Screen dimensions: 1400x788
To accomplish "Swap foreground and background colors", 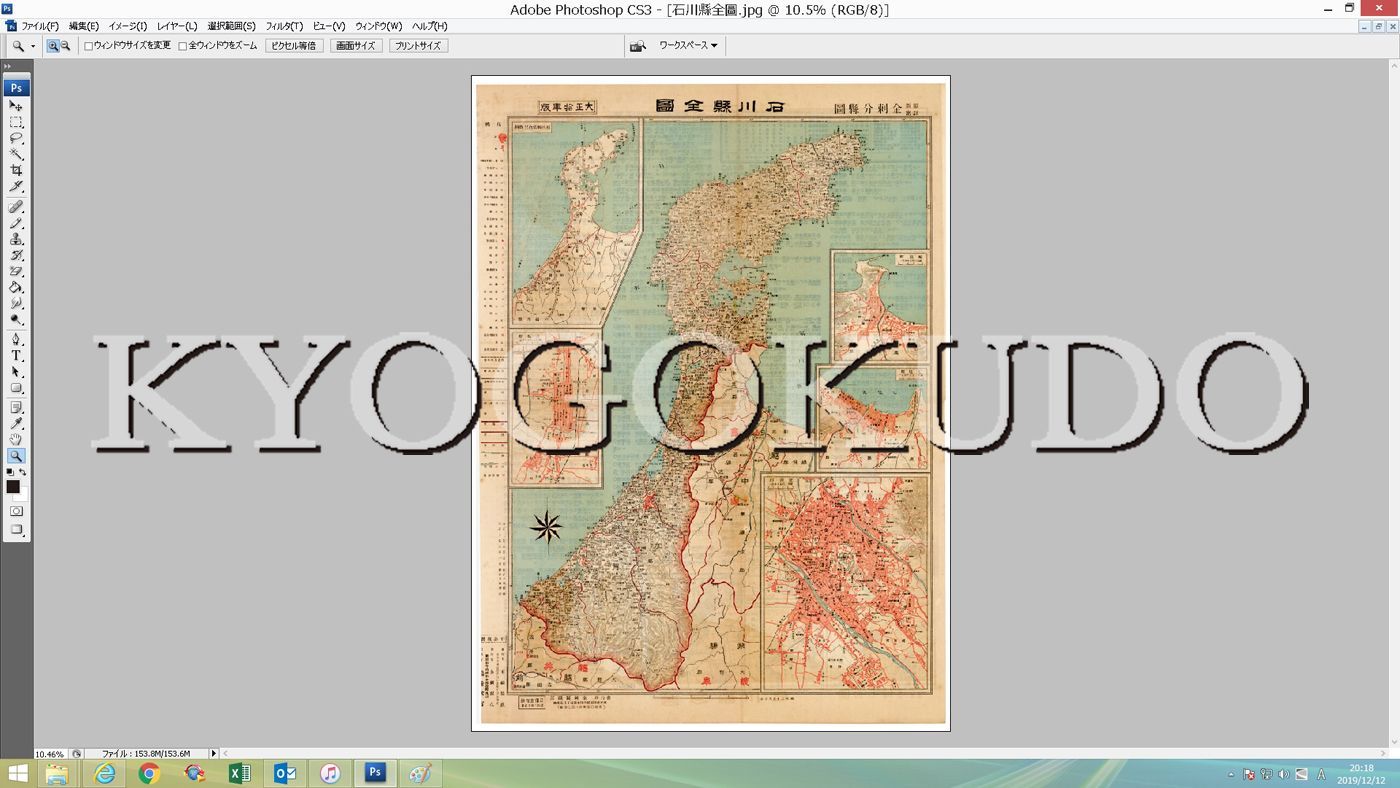I will (23, 472).
